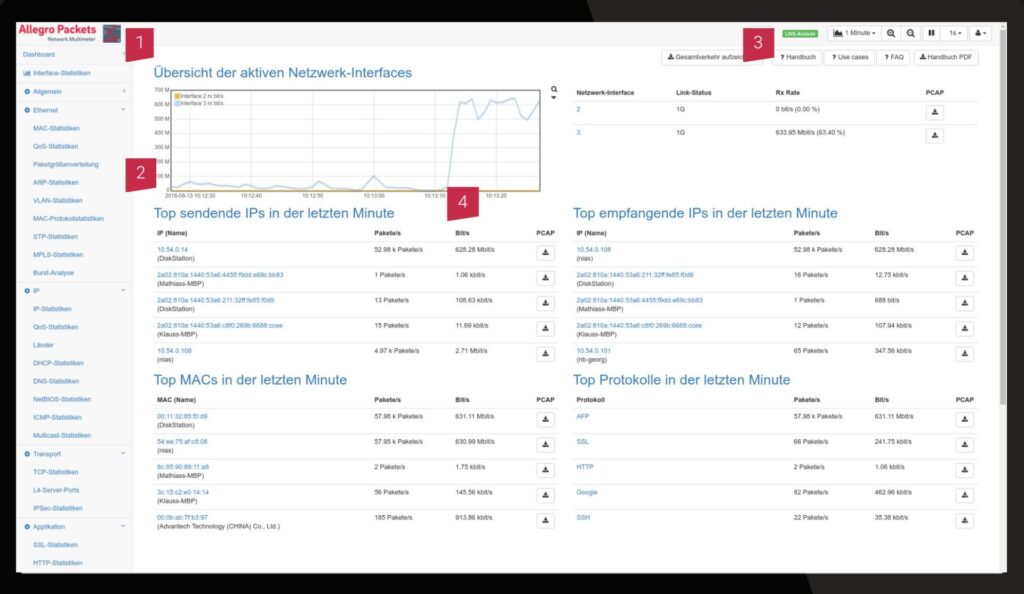Screen dimensions: 1024x594
Task: Download PCAP for top sending IP 10.54.0.14
Action: (545, 253)
